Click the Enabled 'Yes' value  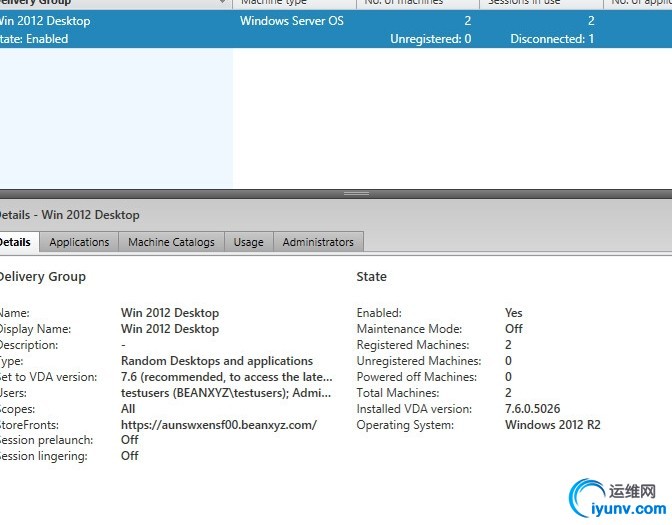pos(513,313)
